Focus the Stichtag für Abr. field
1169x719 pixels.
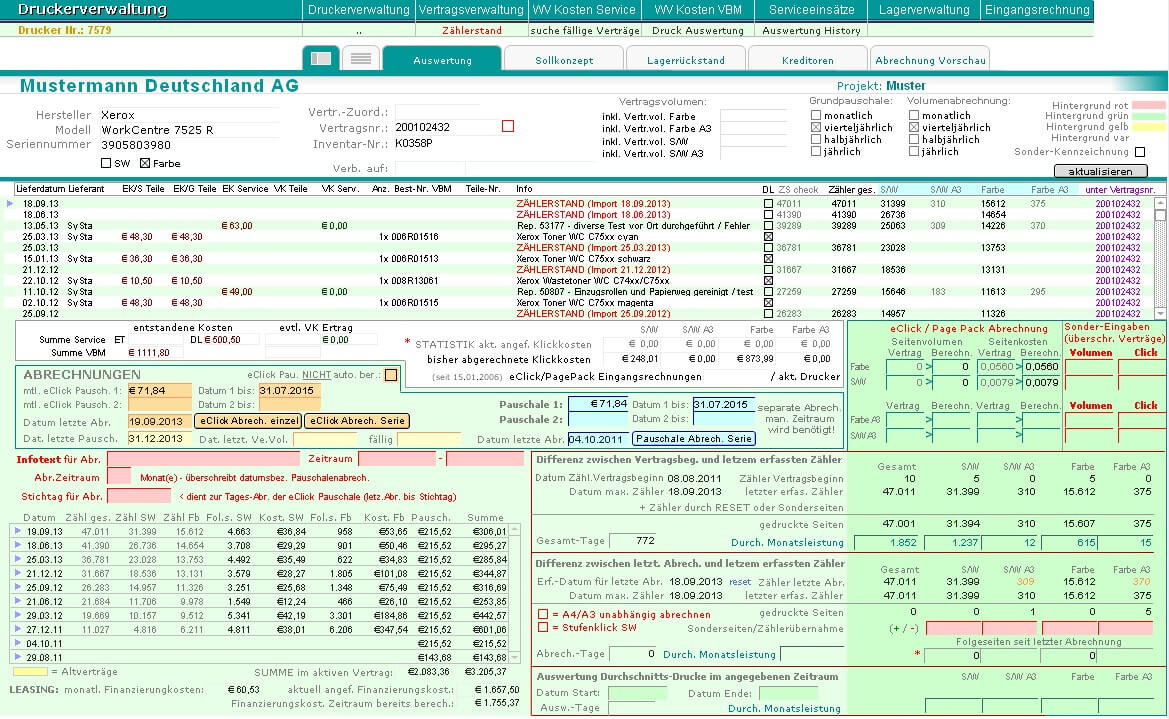click(139, 496)
